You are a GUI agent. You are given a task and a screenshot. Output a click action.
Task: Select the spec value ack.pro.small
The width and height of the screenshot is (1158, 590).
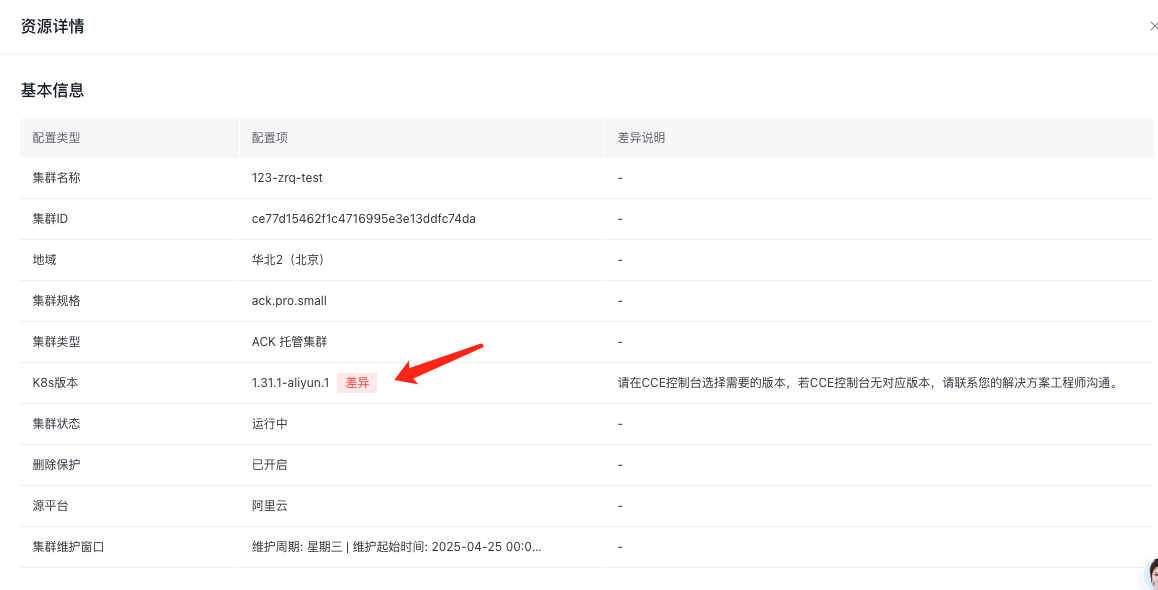[x=289, y=301]
